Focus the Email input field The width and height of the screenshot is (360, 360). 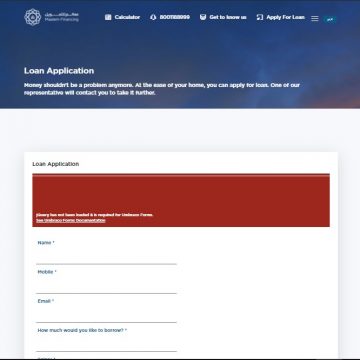[x=106, y=315]
